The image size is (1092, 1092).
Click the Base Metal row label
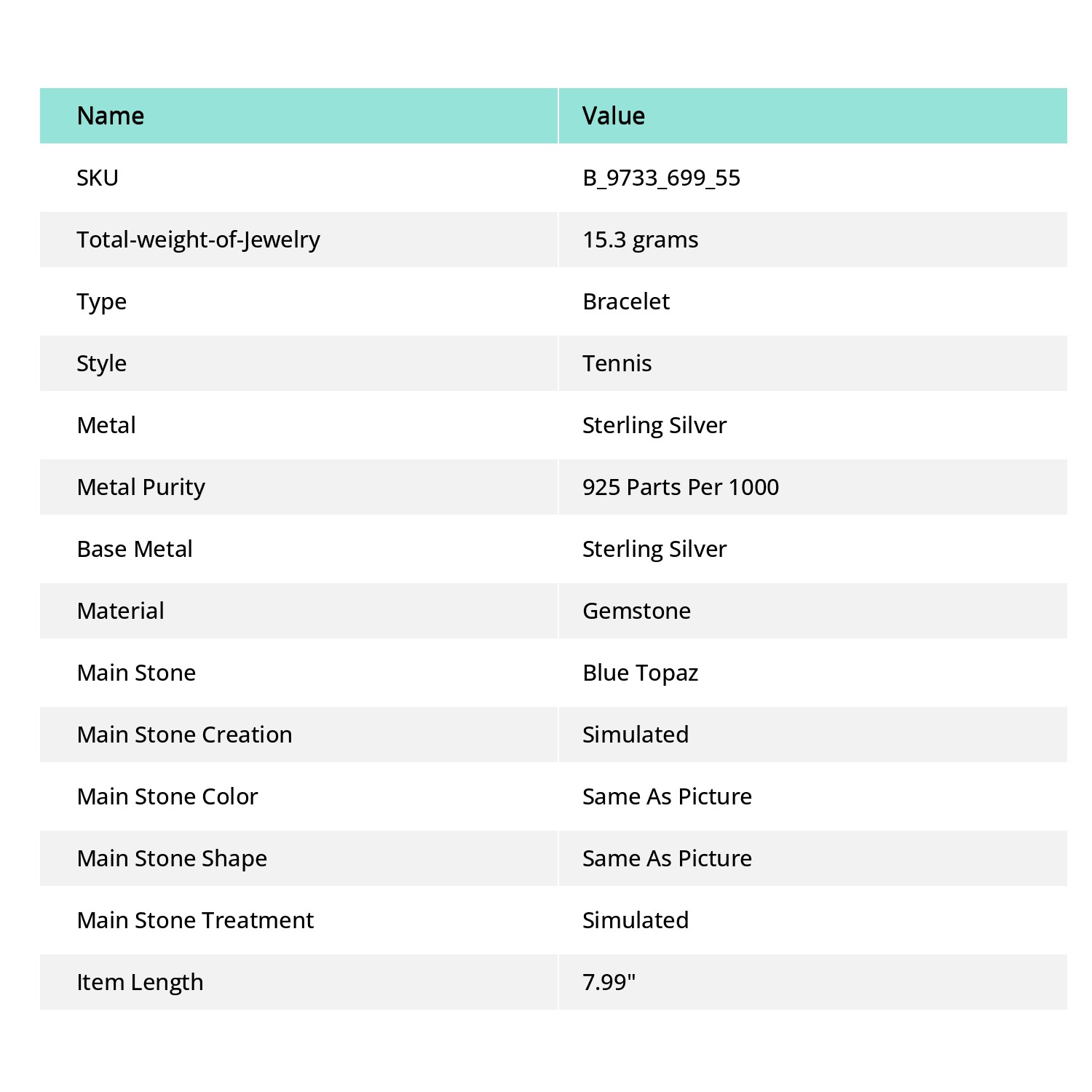135,549
